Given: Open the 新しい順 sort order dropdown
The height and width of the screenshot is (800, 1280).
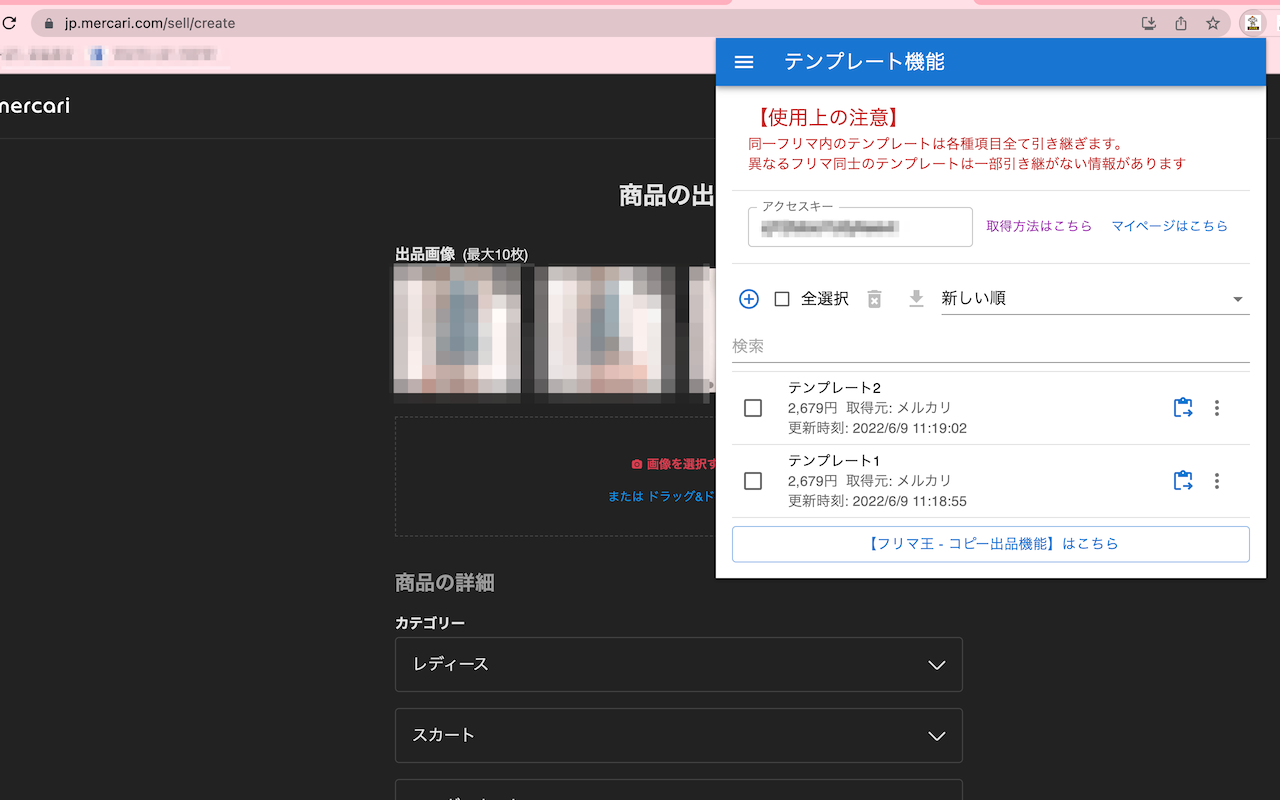Looking at the screenshot, I should tap(1095, 299).
